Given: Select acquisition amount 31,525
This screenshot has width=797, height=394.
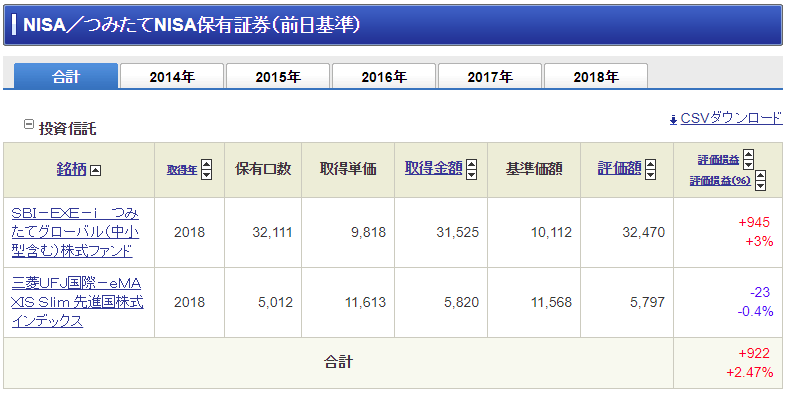Looking at the screenshot, I should click(457, 233).
